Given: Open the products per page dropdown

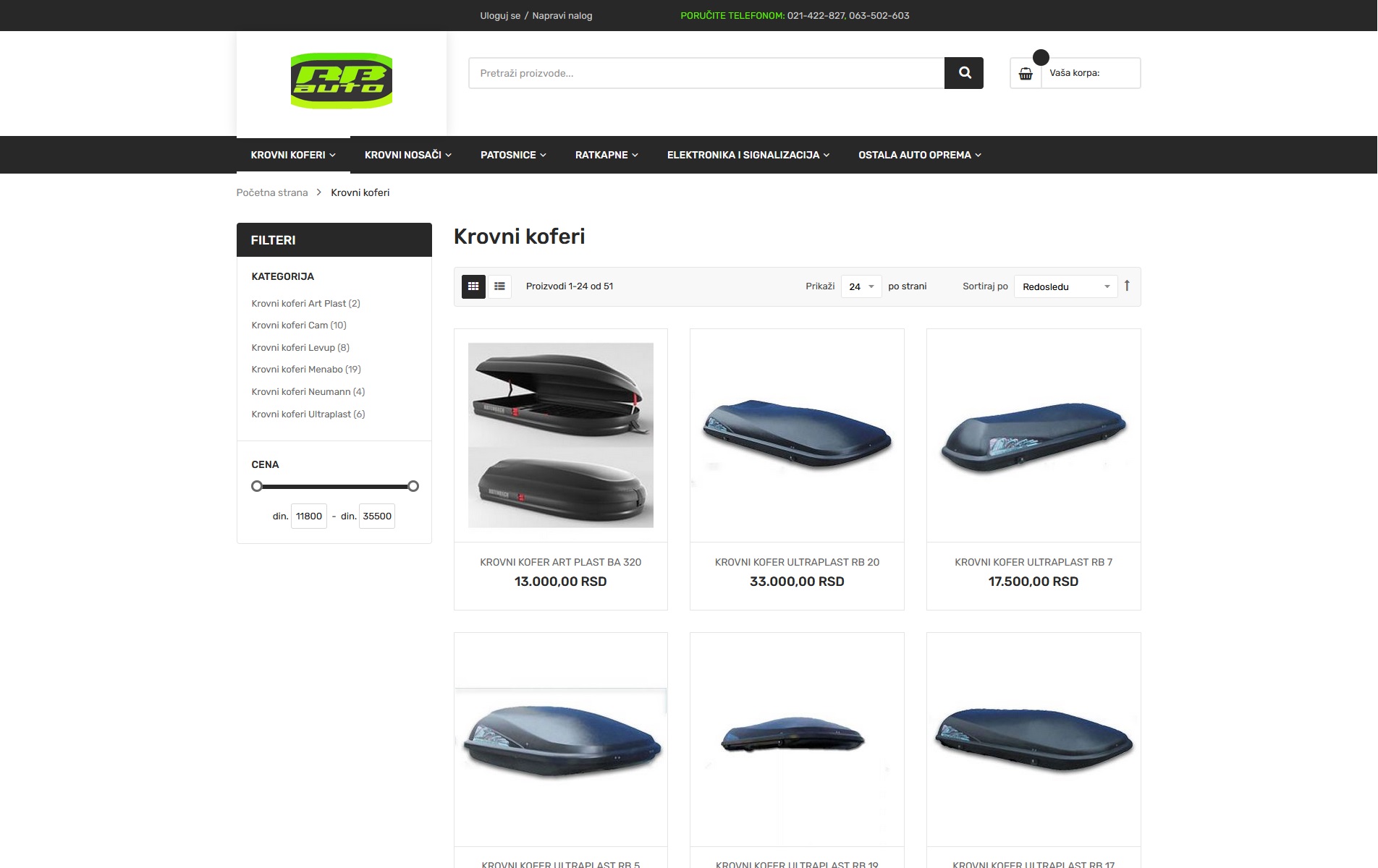Looking at the screenshot, I should [x=861, y=286].
